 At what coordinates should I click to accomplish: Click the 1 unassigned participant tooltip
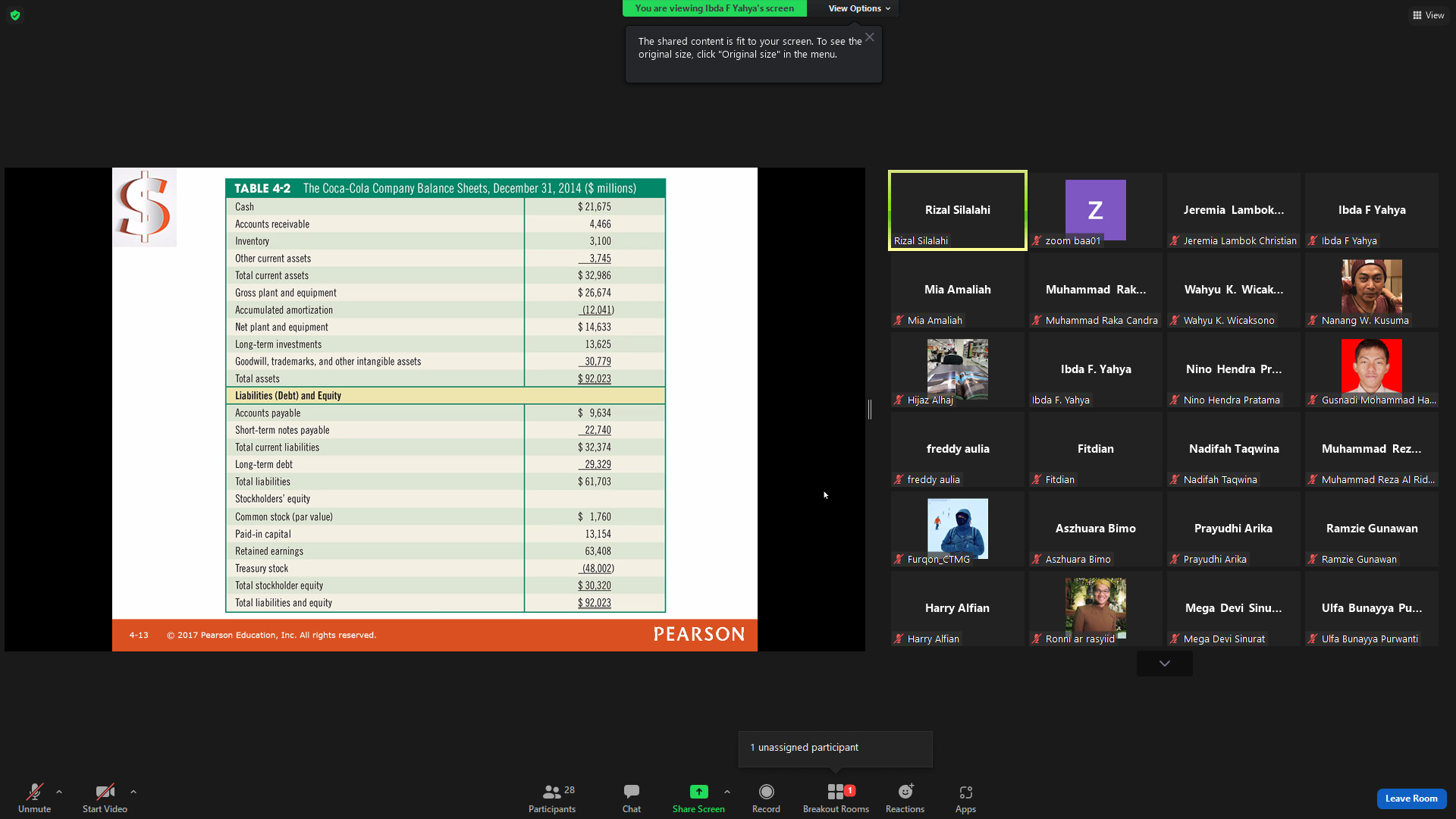click(x=836, y=748)
